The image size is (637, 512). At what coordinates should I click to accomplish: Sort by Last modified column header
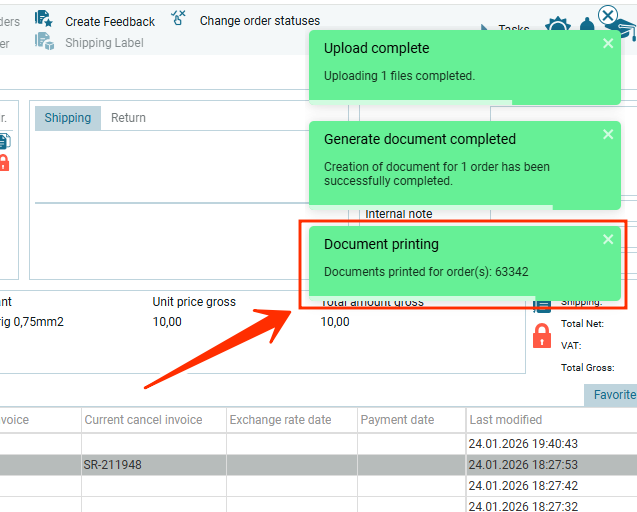pyautogui.click(x=506, y=420)
